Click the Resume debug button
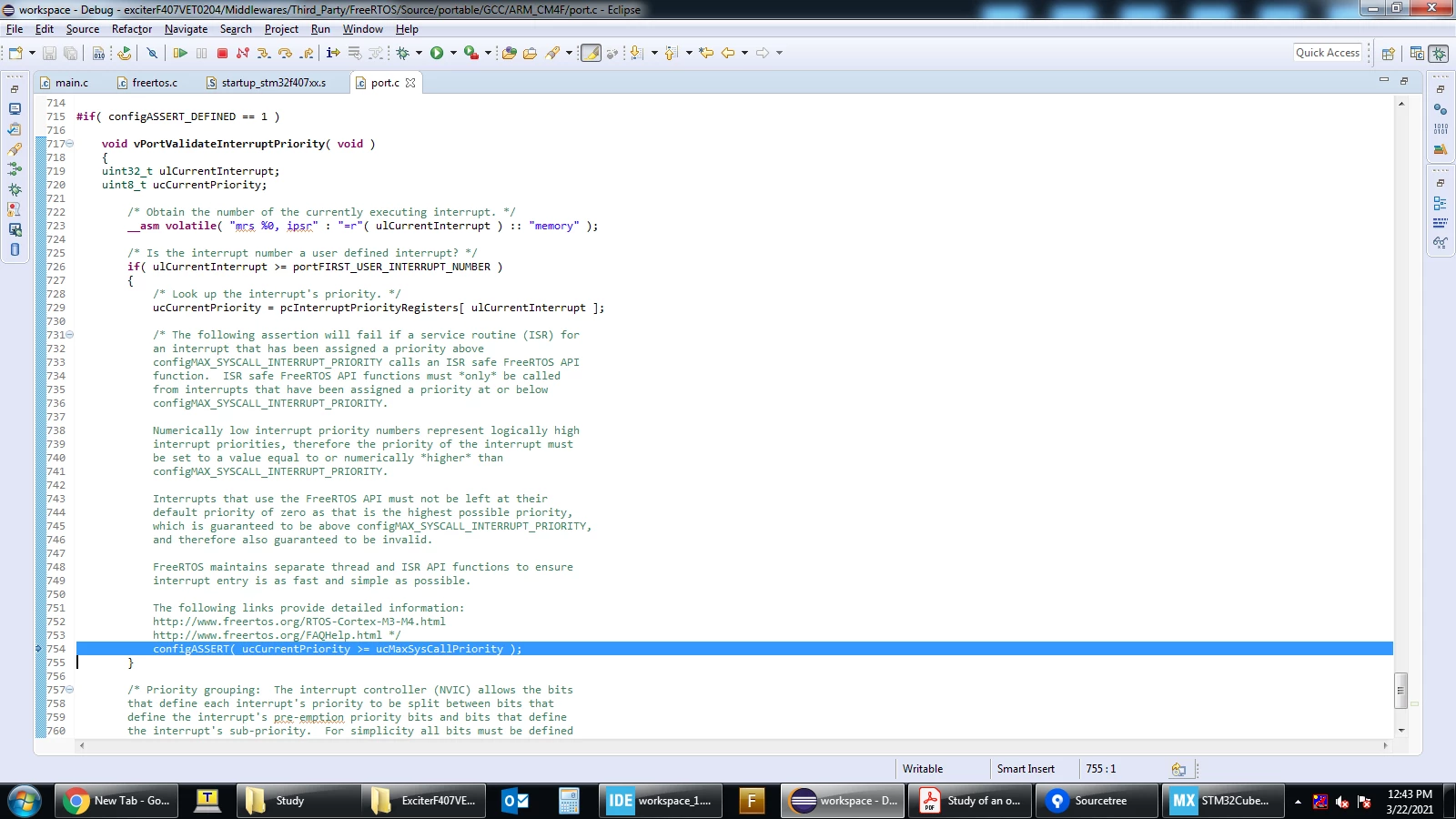This screenshot has width=1456, height=819. click(x=180, y=53)
